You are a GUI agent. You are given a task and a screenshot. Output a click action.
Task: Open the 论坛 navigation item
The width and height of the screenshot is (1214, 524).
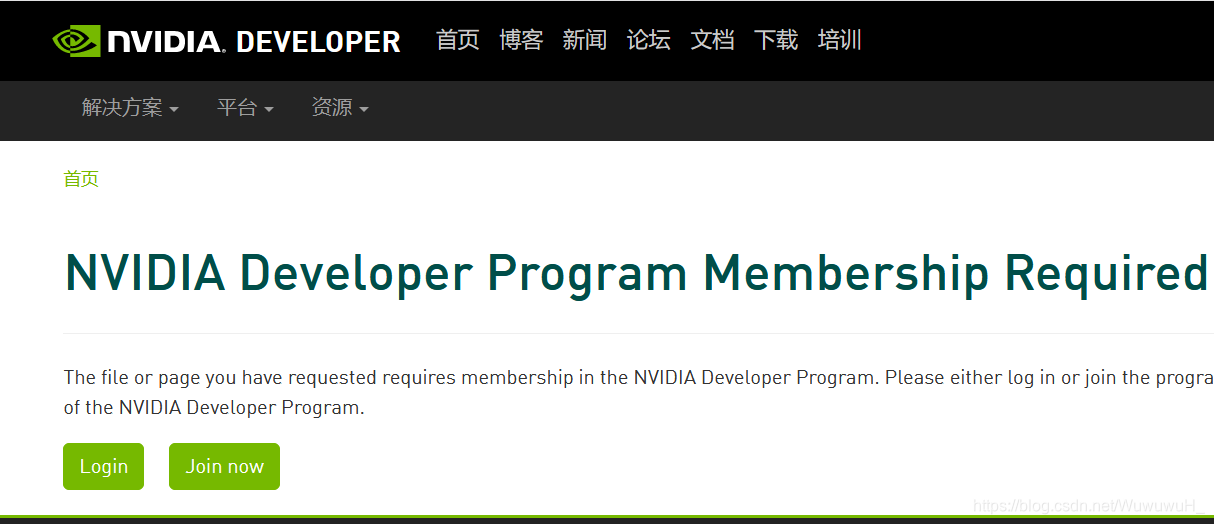pos(649,40)
